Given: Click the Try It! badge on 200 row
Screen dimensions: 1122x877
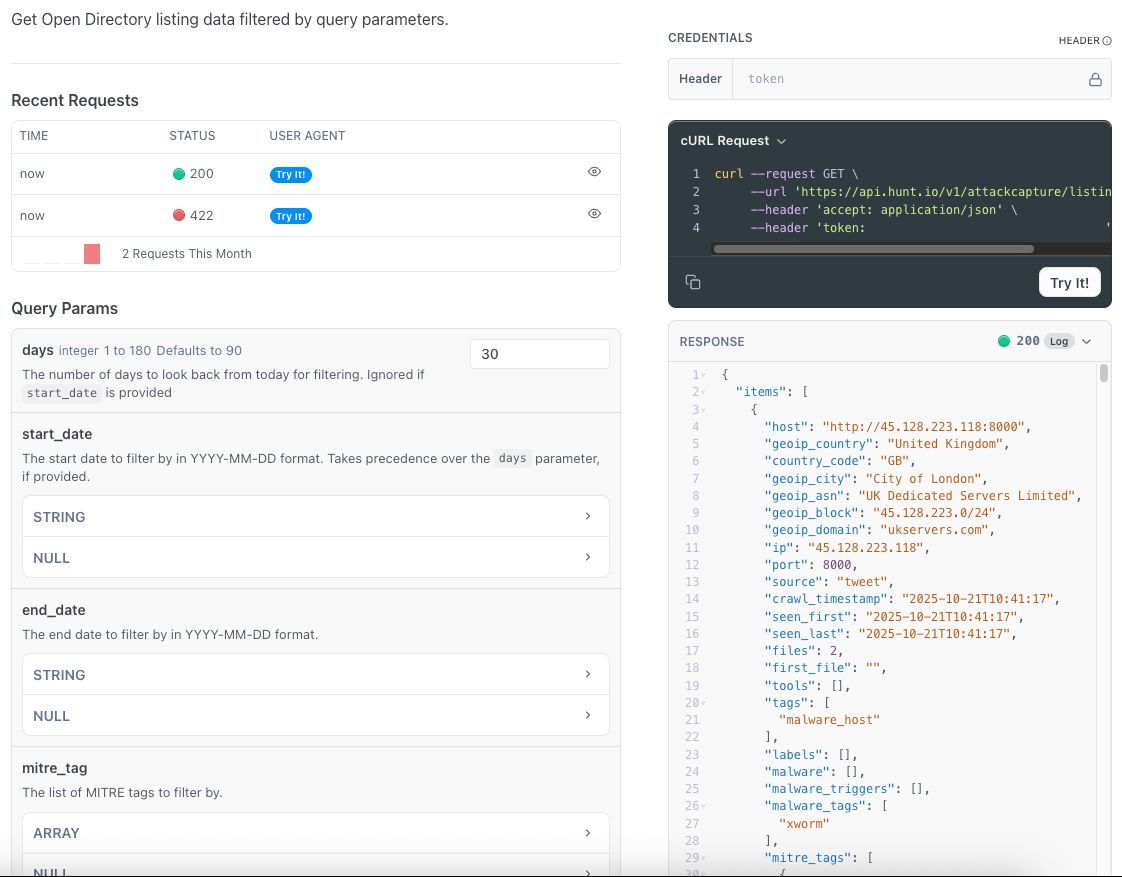Looking at the screenshot, I should pyautogui.click(x=291, y=175).
